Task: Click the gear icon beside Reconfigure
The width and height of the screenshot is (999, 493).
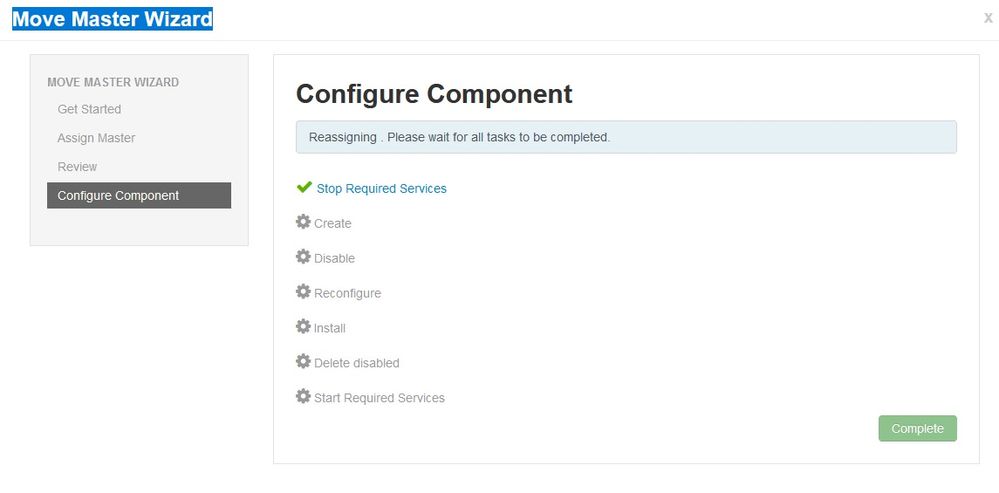Action: tap(303, 292)
